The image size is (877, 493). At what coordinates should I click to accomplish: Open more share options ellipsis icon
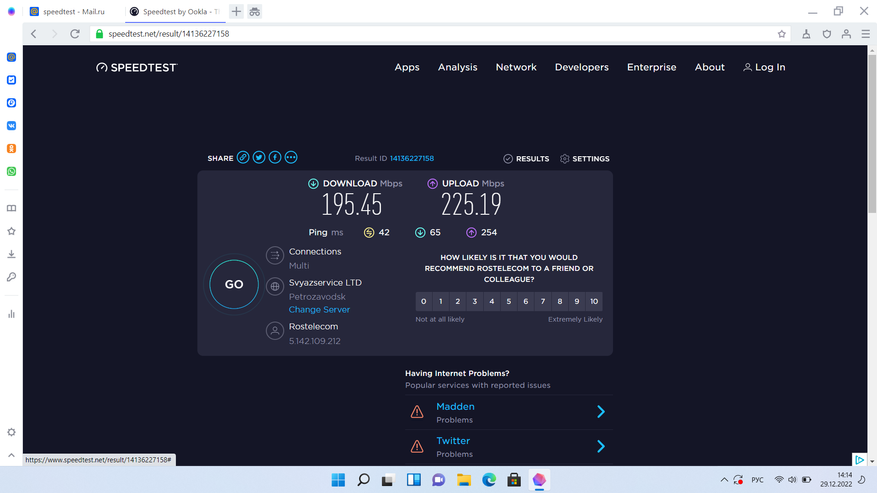(291, 158)
